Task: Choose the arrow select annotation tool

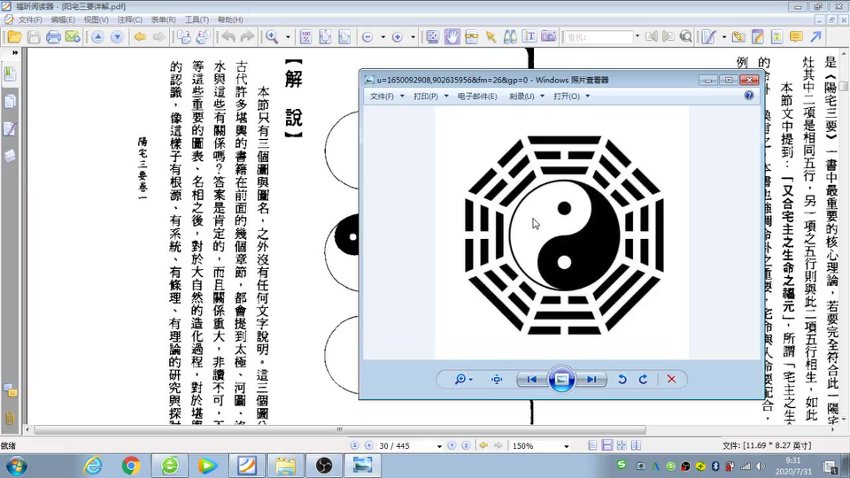Action: (491, 37)
